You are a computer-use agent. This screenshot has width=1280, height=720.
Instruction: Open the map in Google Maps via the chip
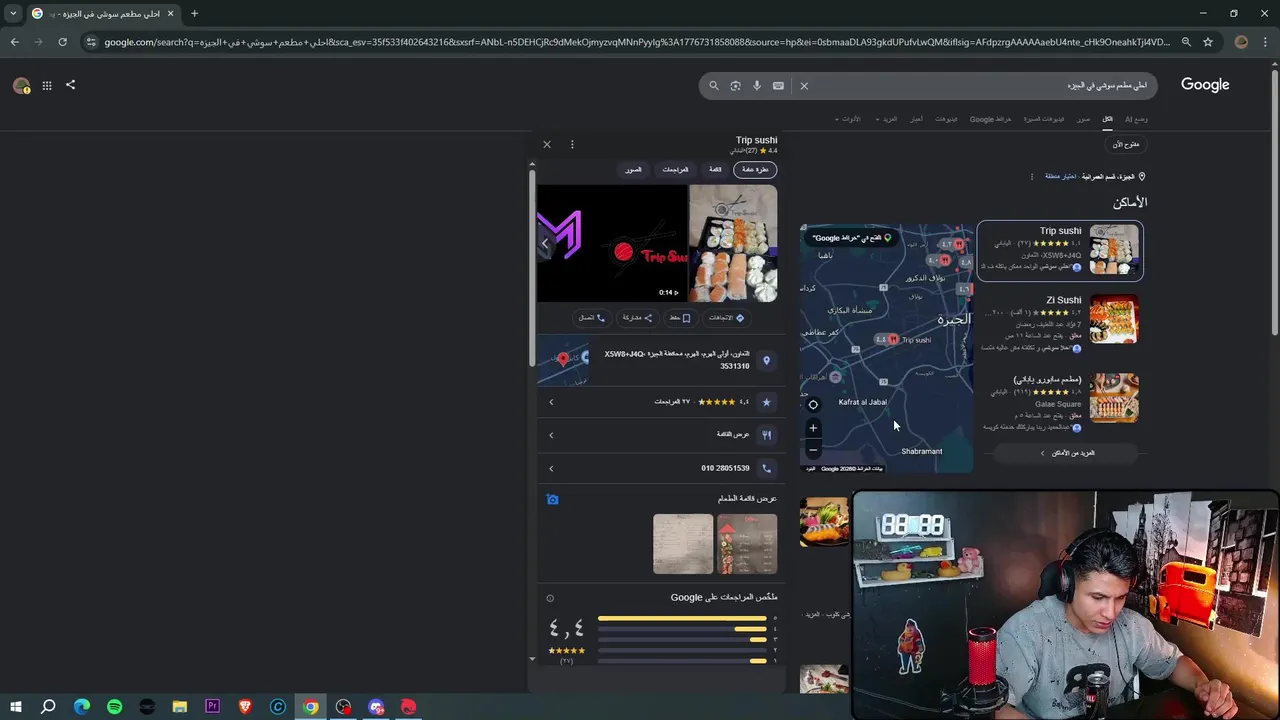click(x=851, y=238)
